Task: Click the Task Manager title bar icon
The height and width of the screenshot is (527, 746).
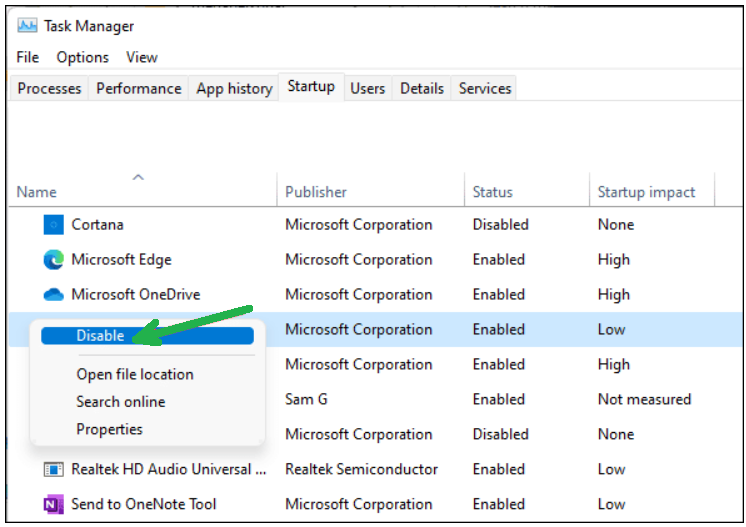Action: click(27, 25)
